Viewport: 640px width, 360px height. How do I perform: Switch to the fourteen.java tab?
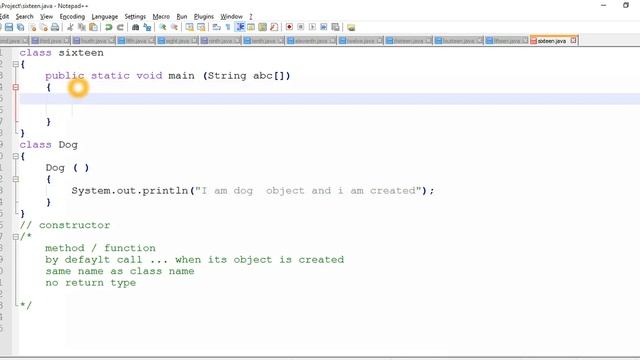[458, 41]
